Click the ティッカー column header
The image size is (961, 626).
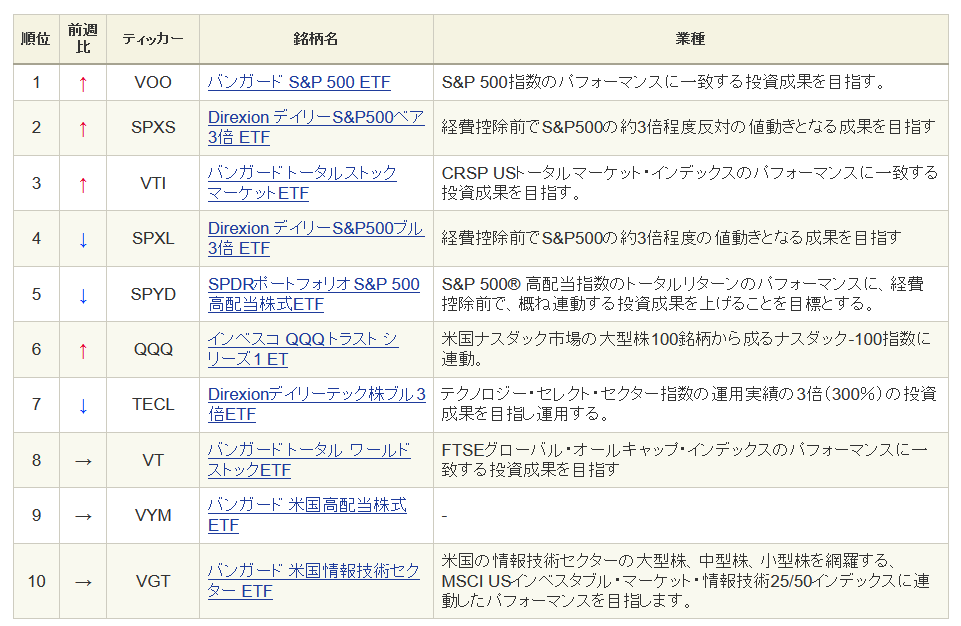point(153,39)
